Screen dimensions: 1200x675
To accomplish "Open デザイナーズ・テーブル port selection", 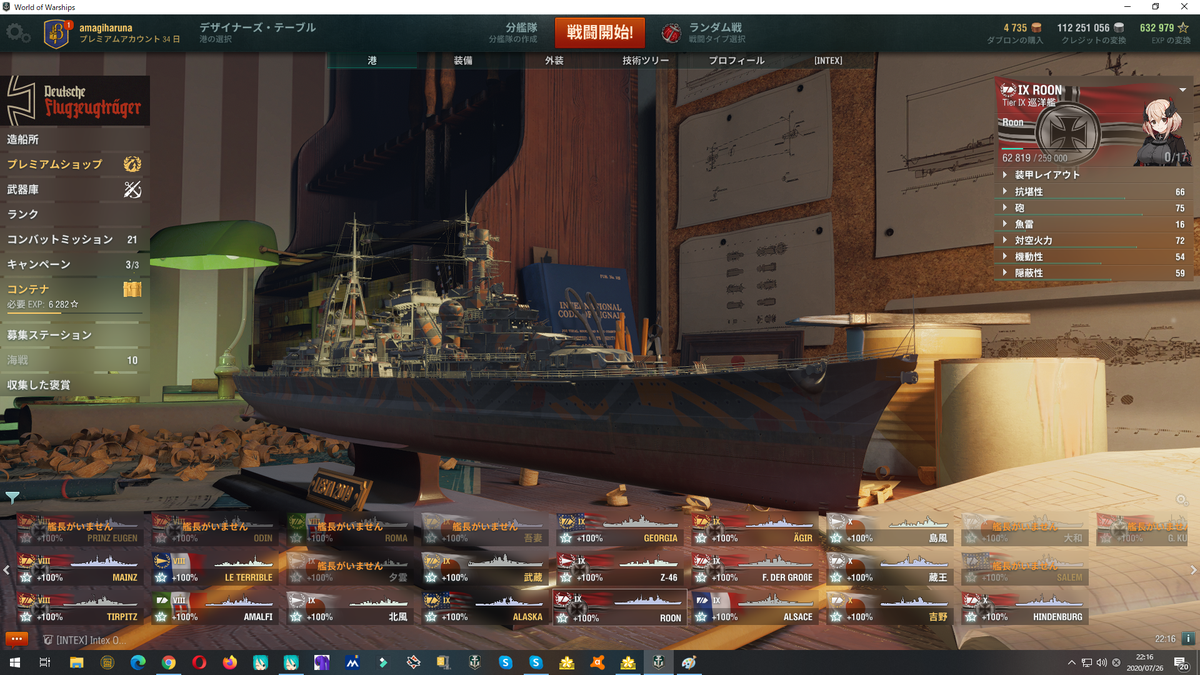I will tap(257, 32).
